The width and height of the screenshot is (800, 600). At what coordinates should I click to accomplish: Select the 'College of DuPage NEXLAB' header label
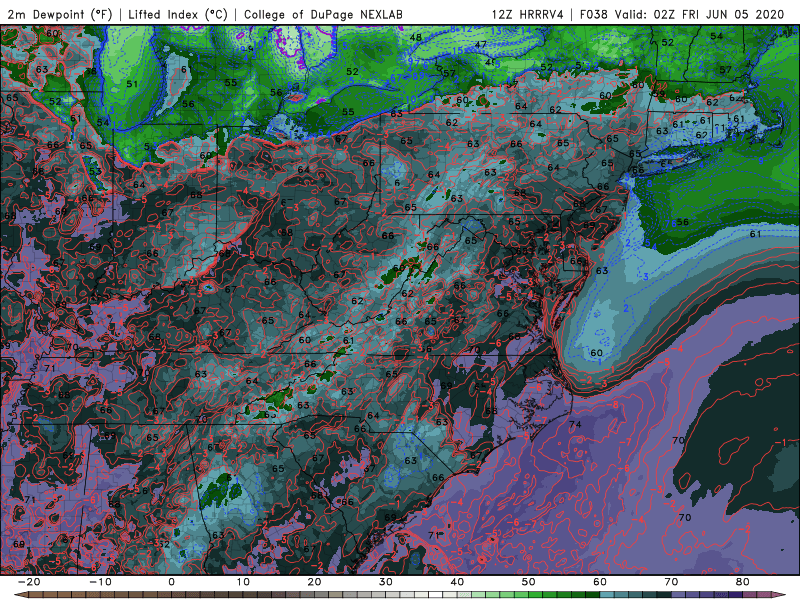tap(323, 14)
